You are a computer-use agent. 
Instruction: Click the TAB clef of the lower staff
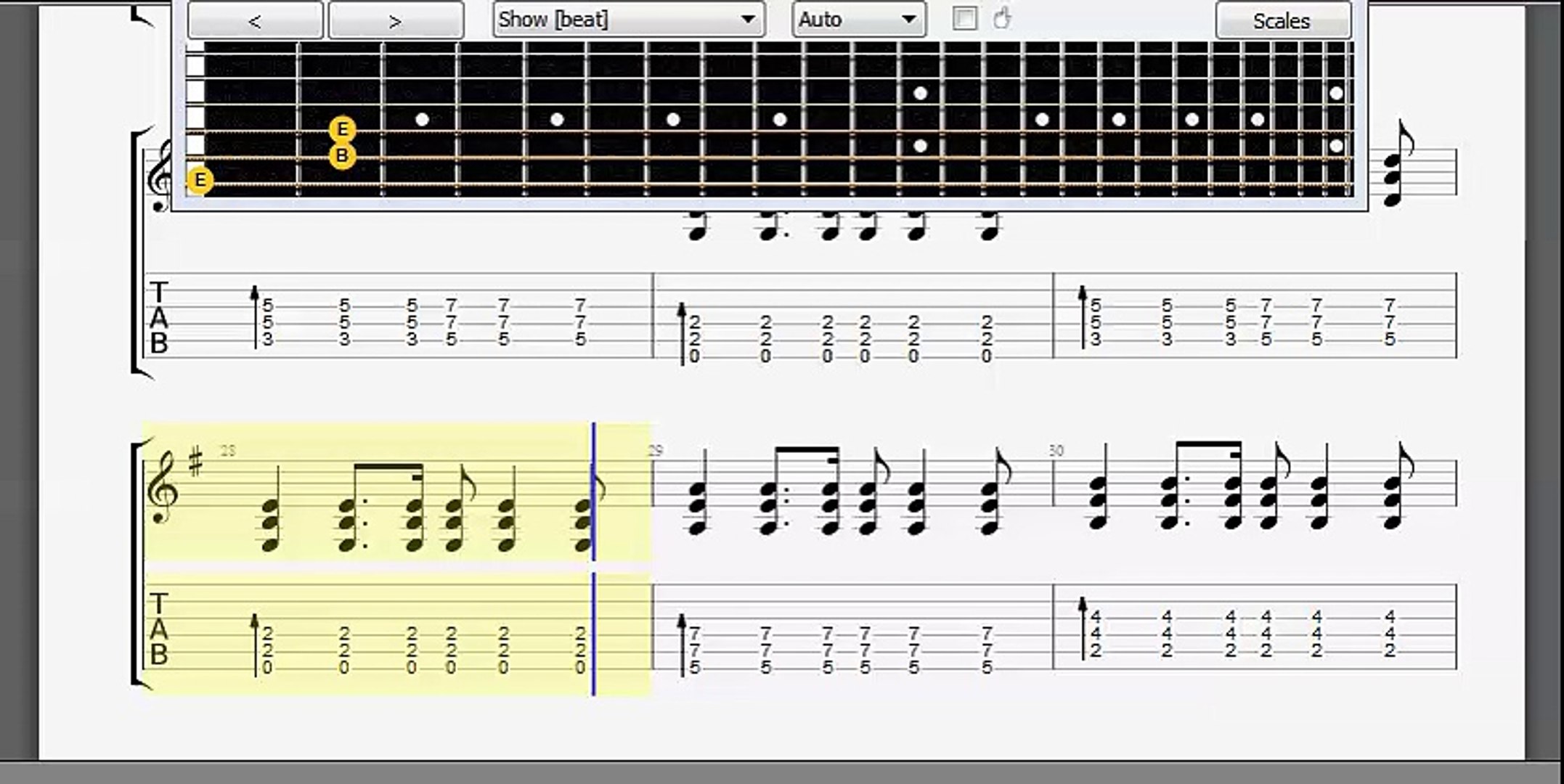click(158, 629)
